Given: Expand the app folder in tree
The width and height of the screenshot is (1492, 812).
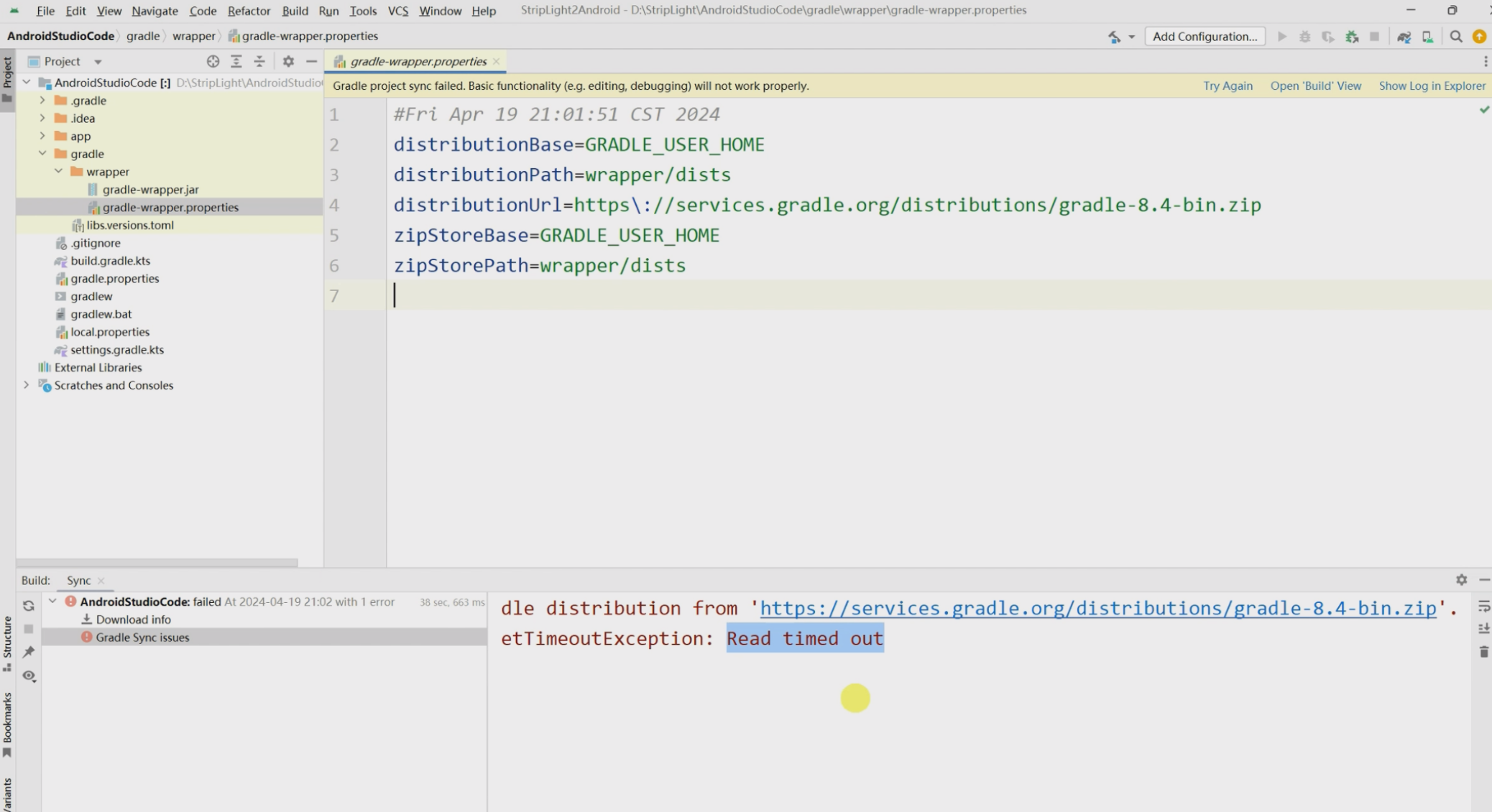Looking at the screenshot, I should click(42, 136).
